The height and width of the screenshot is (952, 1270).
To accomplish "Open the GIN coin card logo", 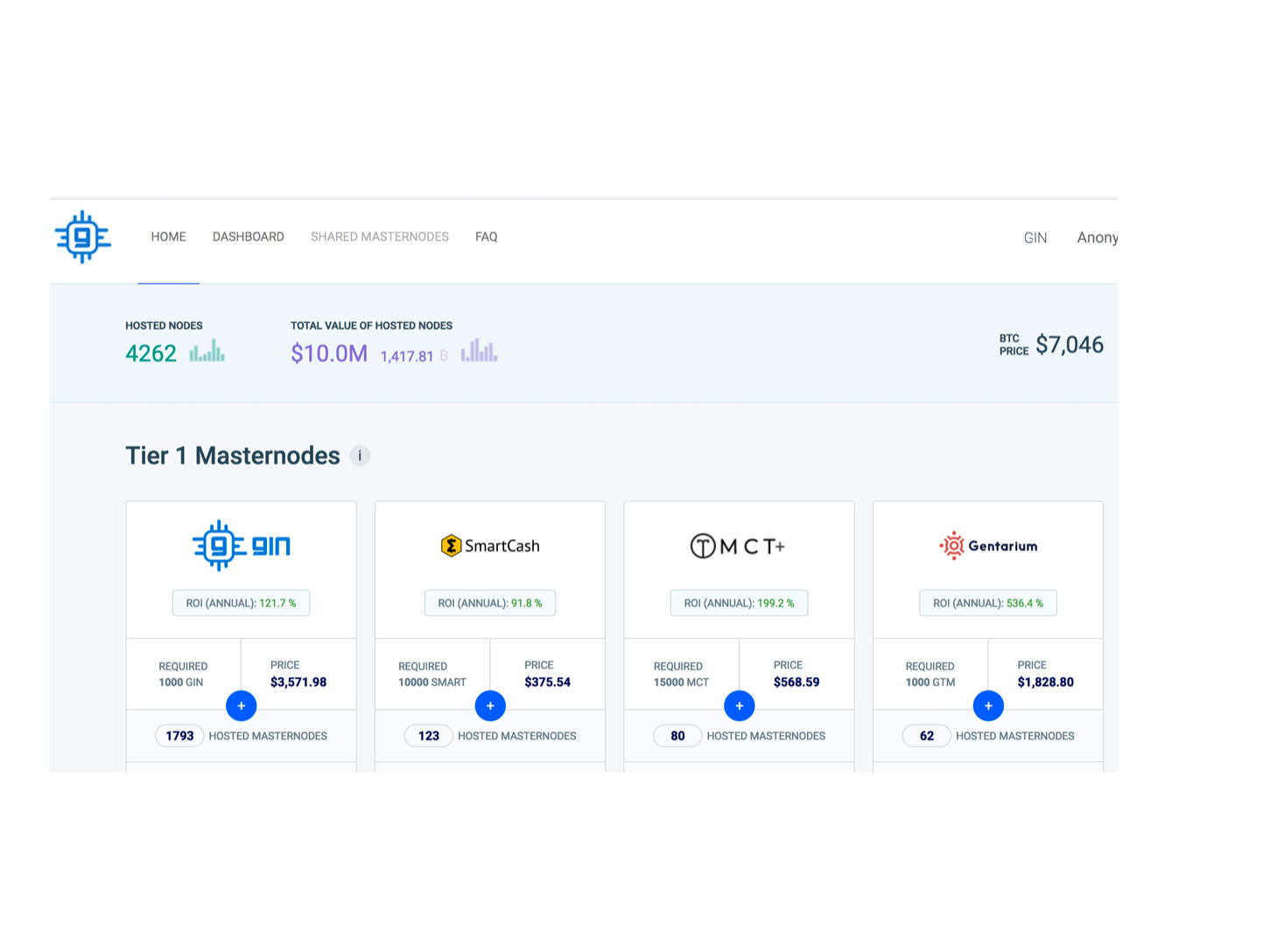I will (x=242, y=546).
